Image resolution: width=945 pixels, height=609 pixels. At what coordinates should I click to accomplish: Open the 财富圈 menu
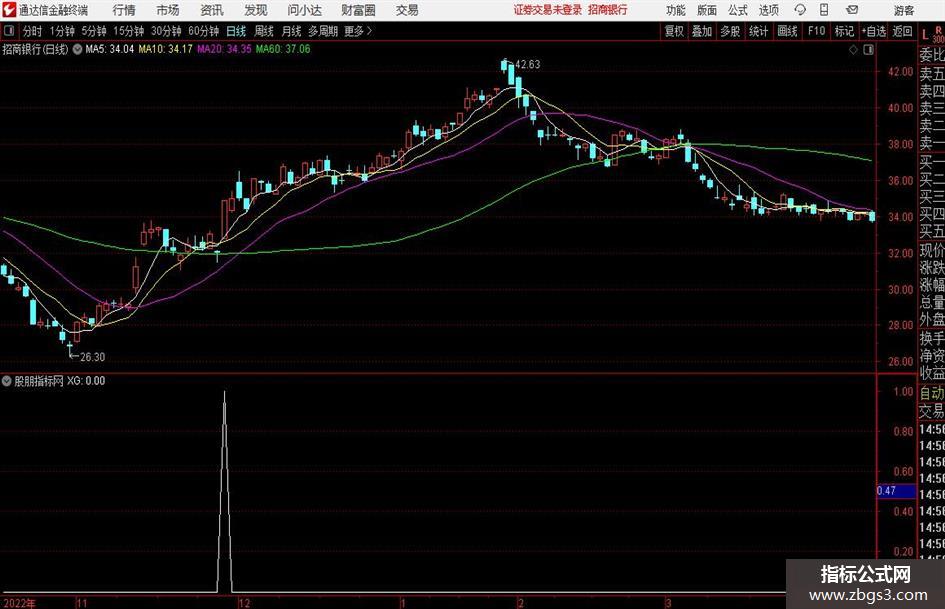[x=358, y=10]
